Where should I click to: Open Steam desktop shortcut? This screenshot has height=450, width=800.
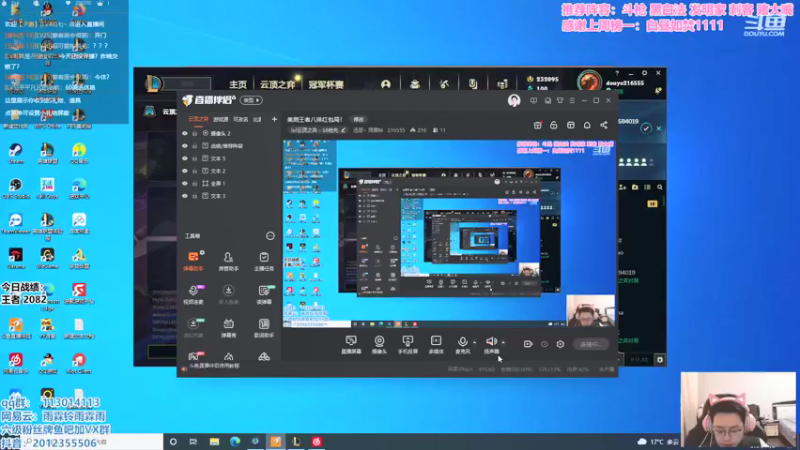click(x=15, y=154)
